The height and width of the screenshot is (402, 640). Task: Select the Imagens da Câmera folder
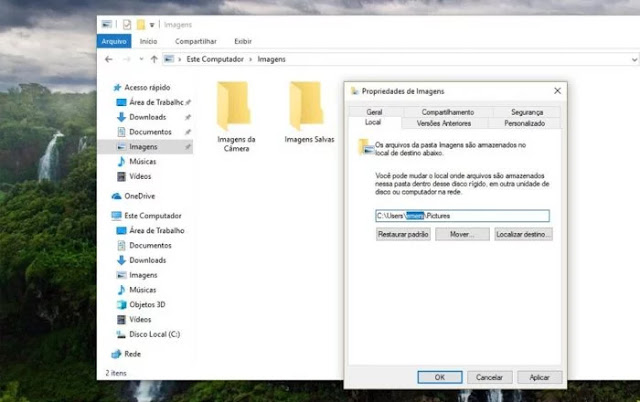[x=236, y=117]
